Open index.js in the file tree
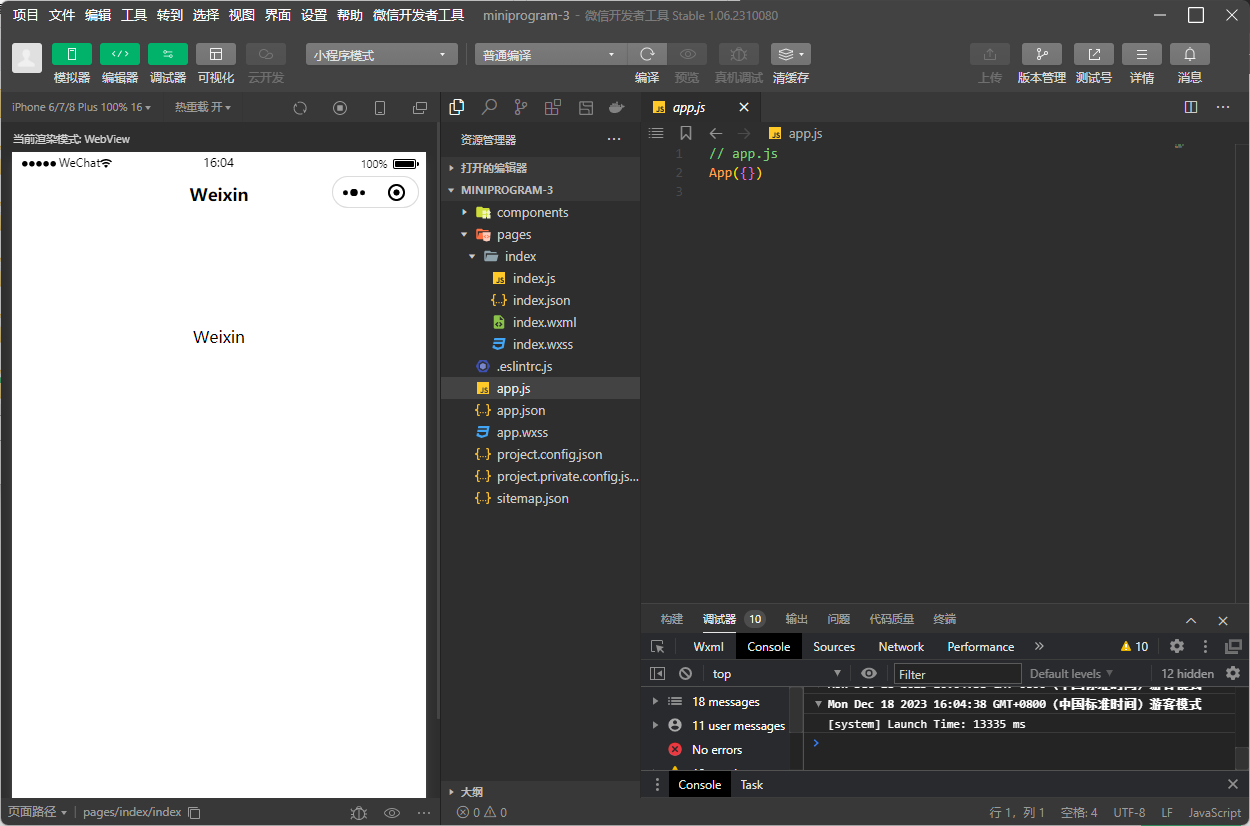 [540, 278]
